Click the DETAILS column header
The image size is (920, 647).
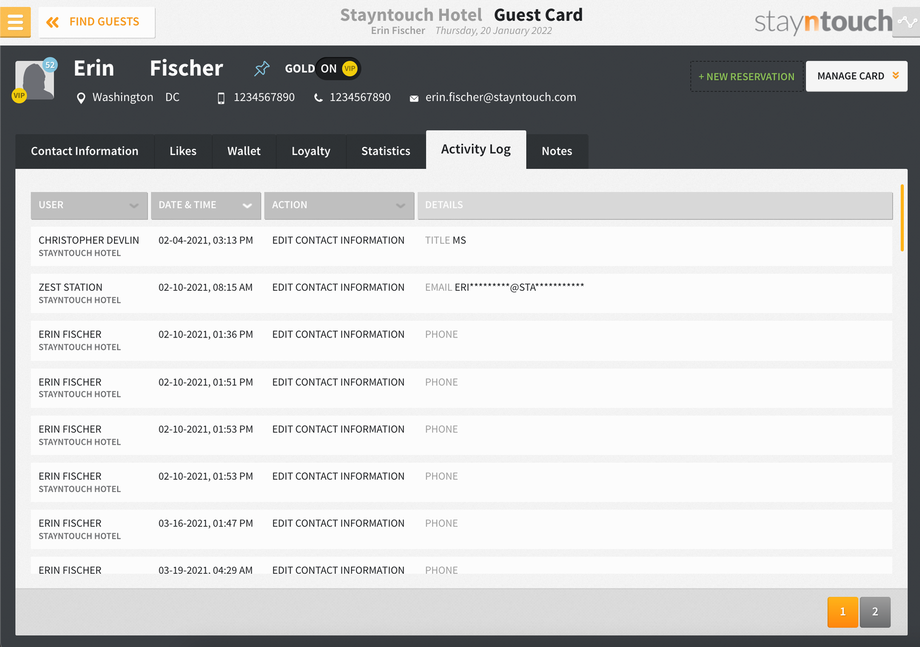[655, 205]
